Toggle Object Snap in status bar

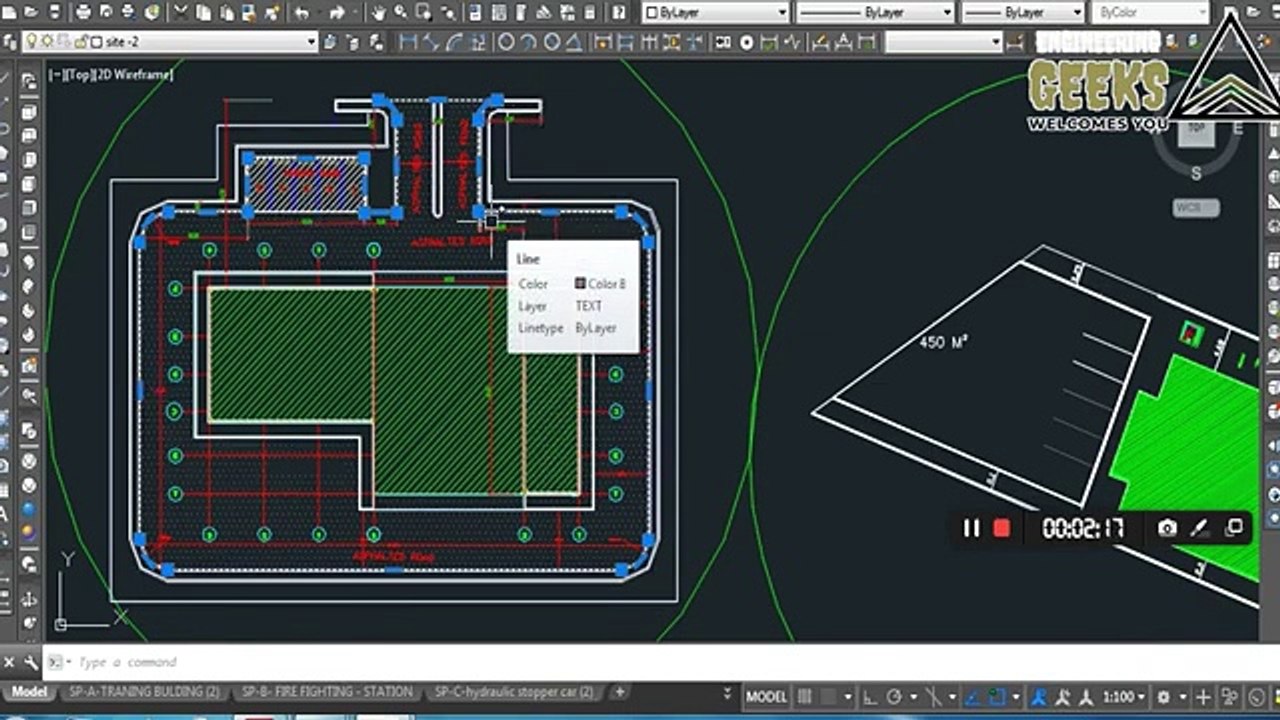tap(997, 697)
